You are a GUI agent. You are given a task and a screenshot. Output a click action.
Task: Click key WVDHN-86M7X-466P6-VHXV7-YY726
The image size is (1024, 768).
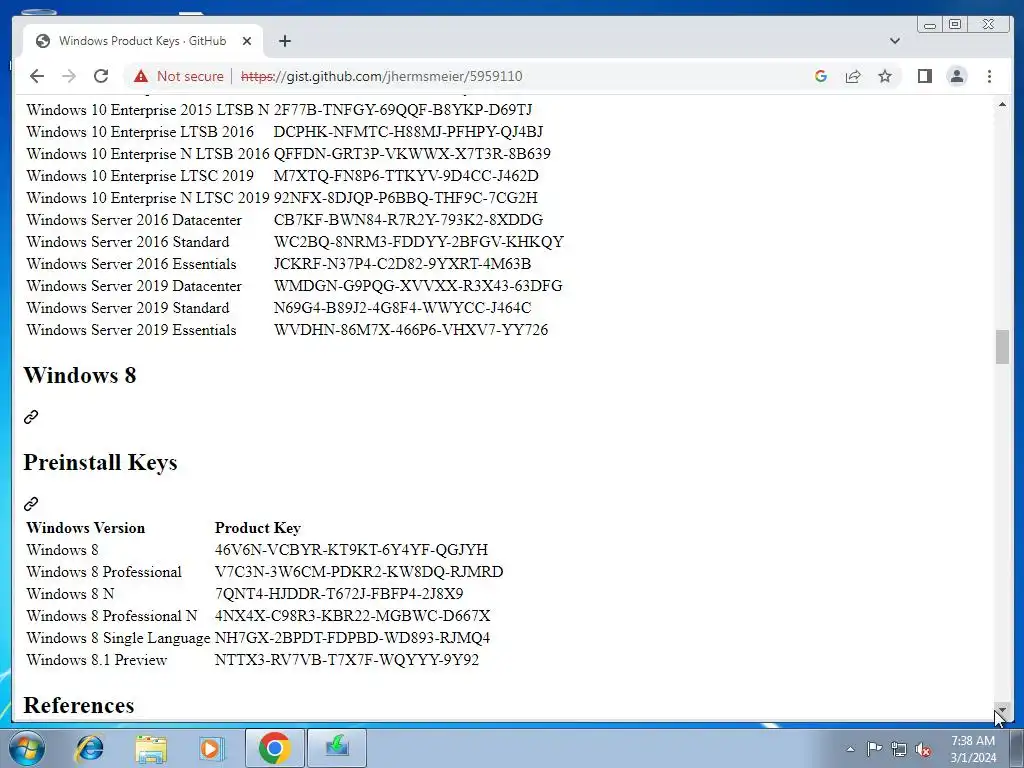(411, 330)
